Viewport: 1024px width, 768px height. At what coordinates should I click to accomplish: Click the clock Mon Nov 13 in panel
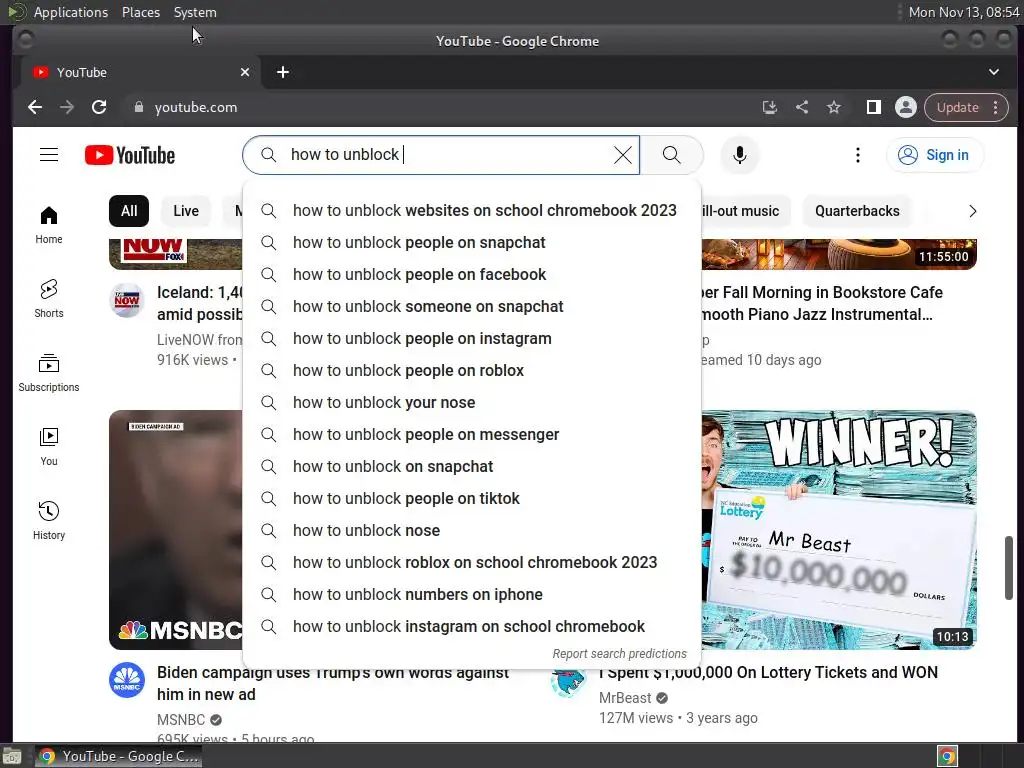tap(964, 12)
